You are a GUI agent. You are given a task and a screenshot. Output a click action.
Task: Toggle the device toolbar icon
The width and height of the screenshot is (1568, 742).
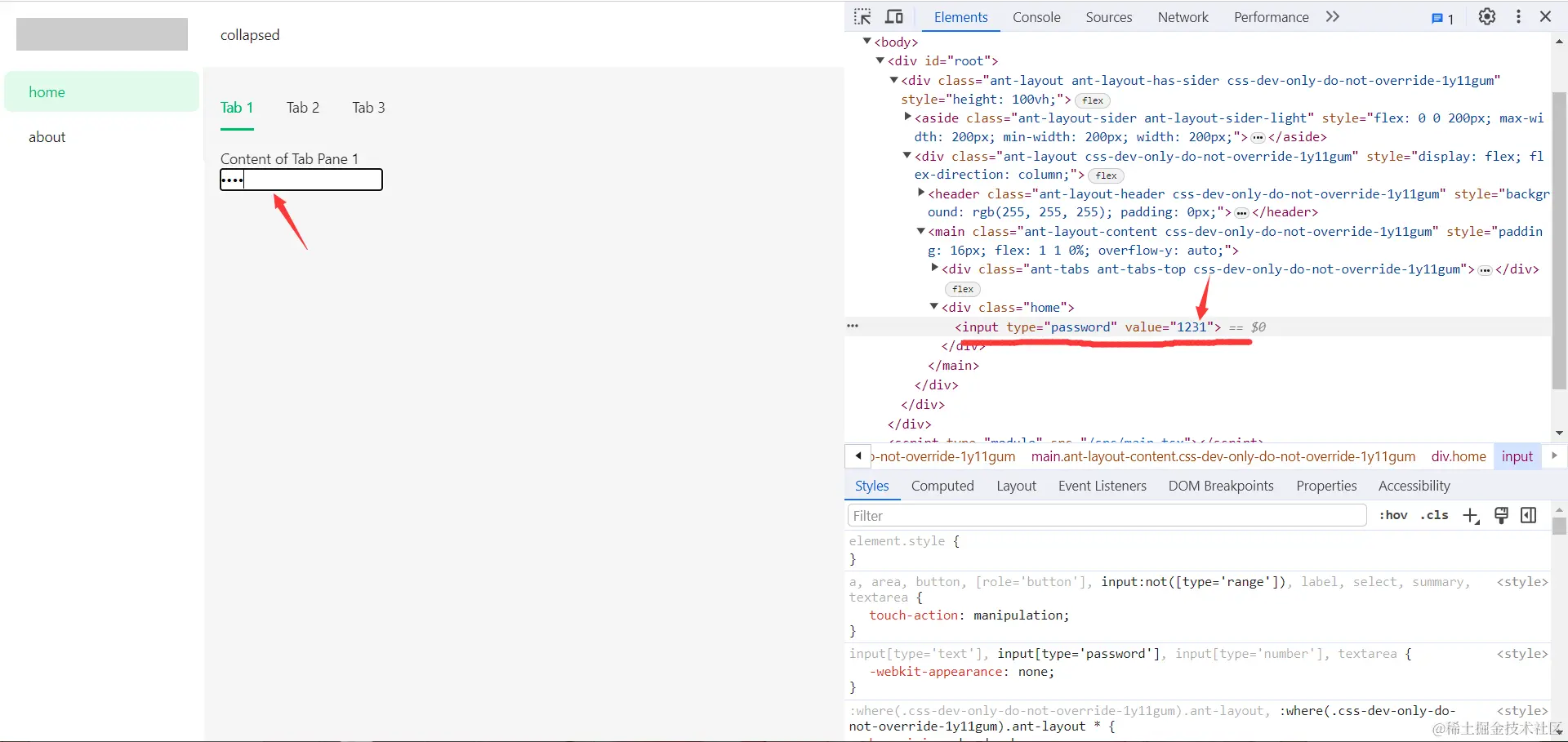[894, 17]
